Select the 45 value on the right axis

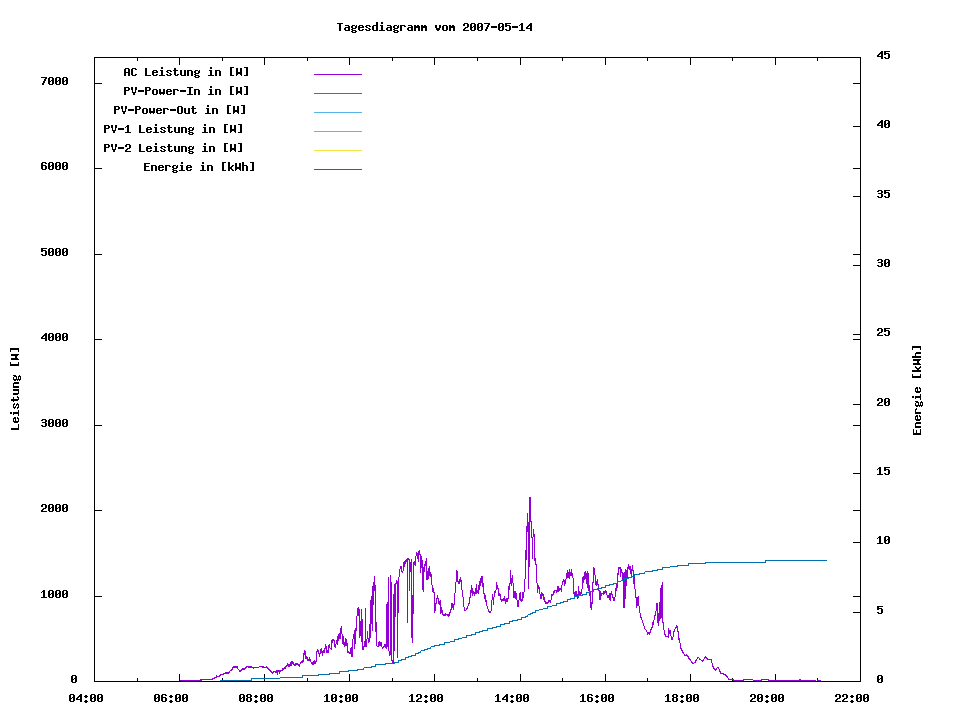click(x=883, y=55)
